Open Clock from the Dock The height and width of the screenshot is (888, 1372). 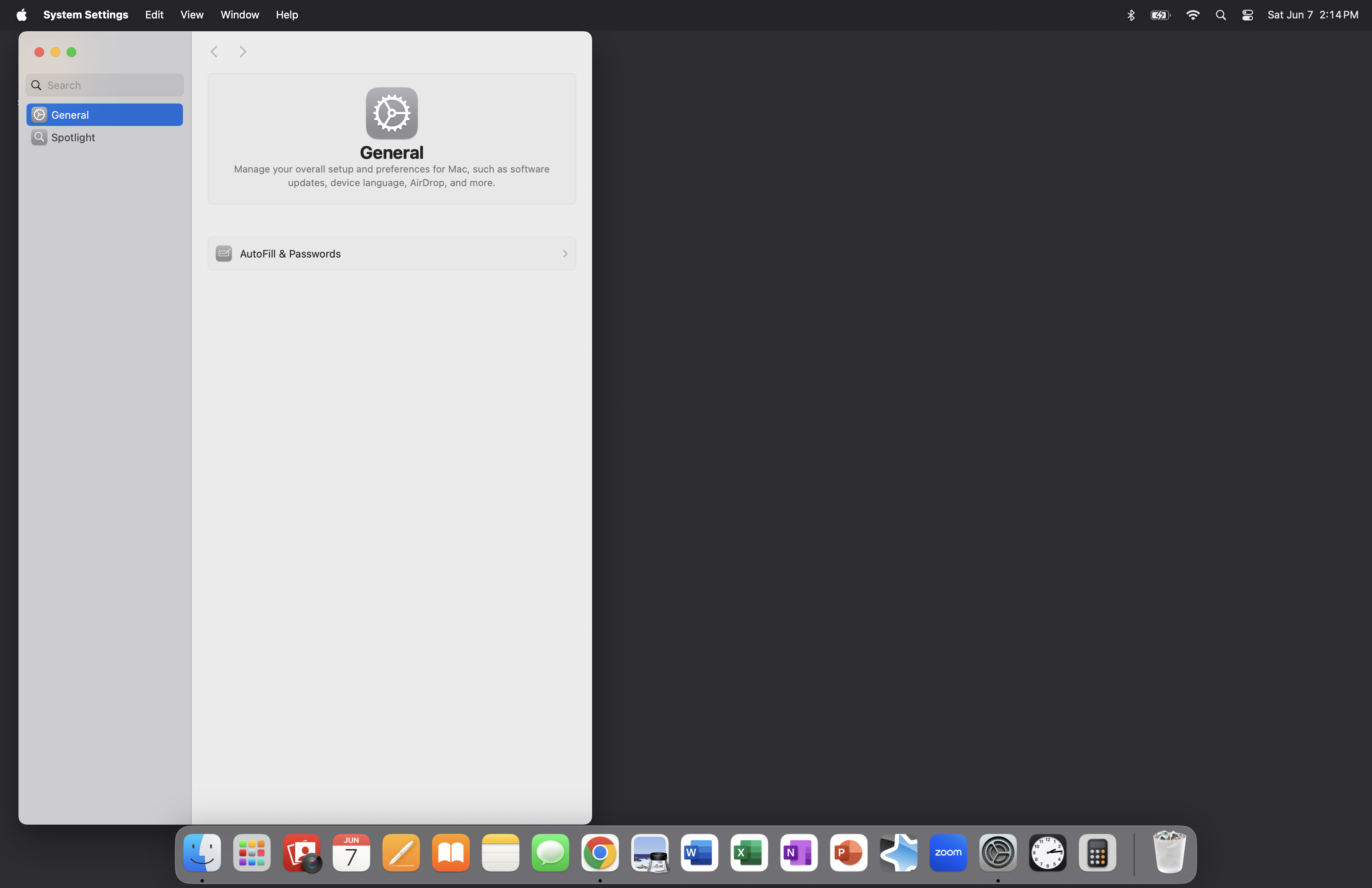(1047, 852)
